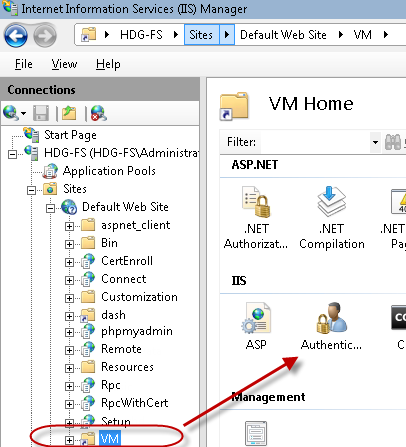Collapse the HDG-FS server node

point(12,154)
